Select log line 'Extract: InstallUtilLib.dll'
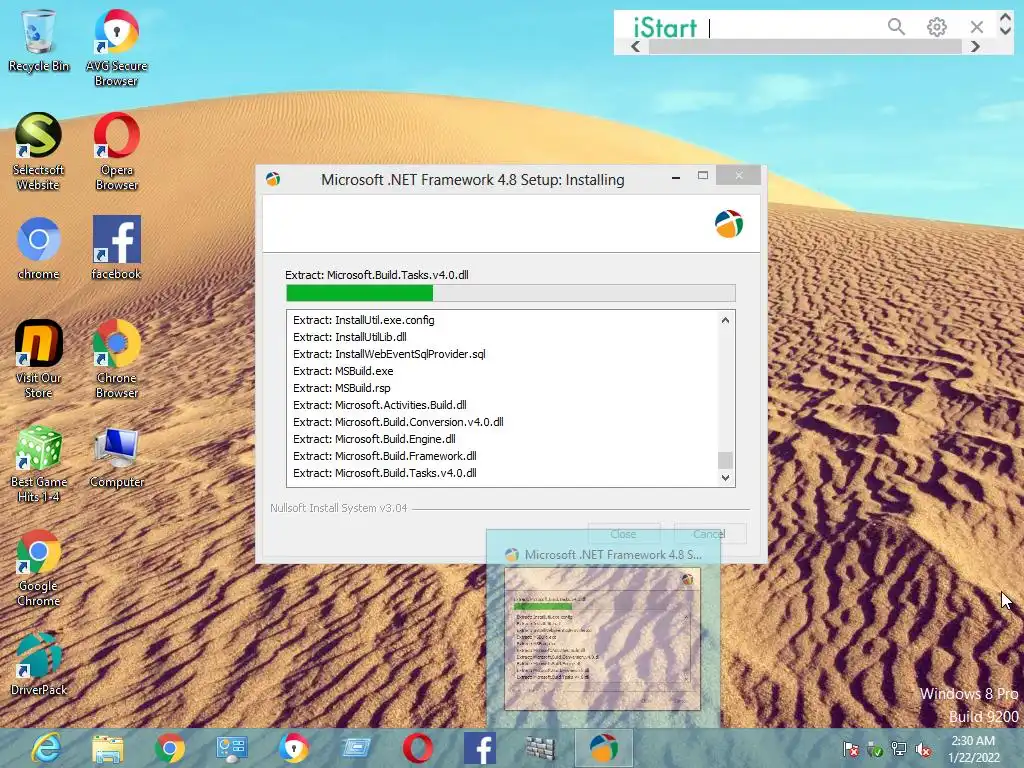The width and height of the screenshot is (1024, 768). coord(349,337)
